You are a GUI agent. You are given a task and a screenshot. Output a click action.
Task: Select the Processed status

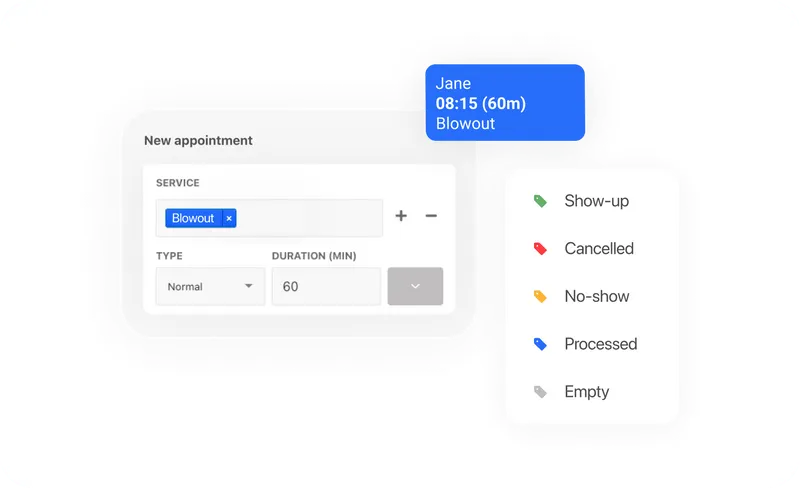coord(601,344)
